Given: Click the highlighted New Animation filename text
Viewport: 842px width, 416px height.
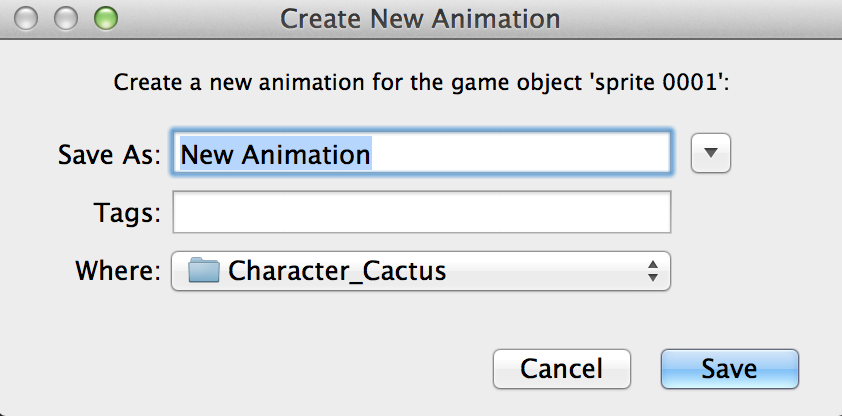Looking at the screenshot, I should coord(275,155).
